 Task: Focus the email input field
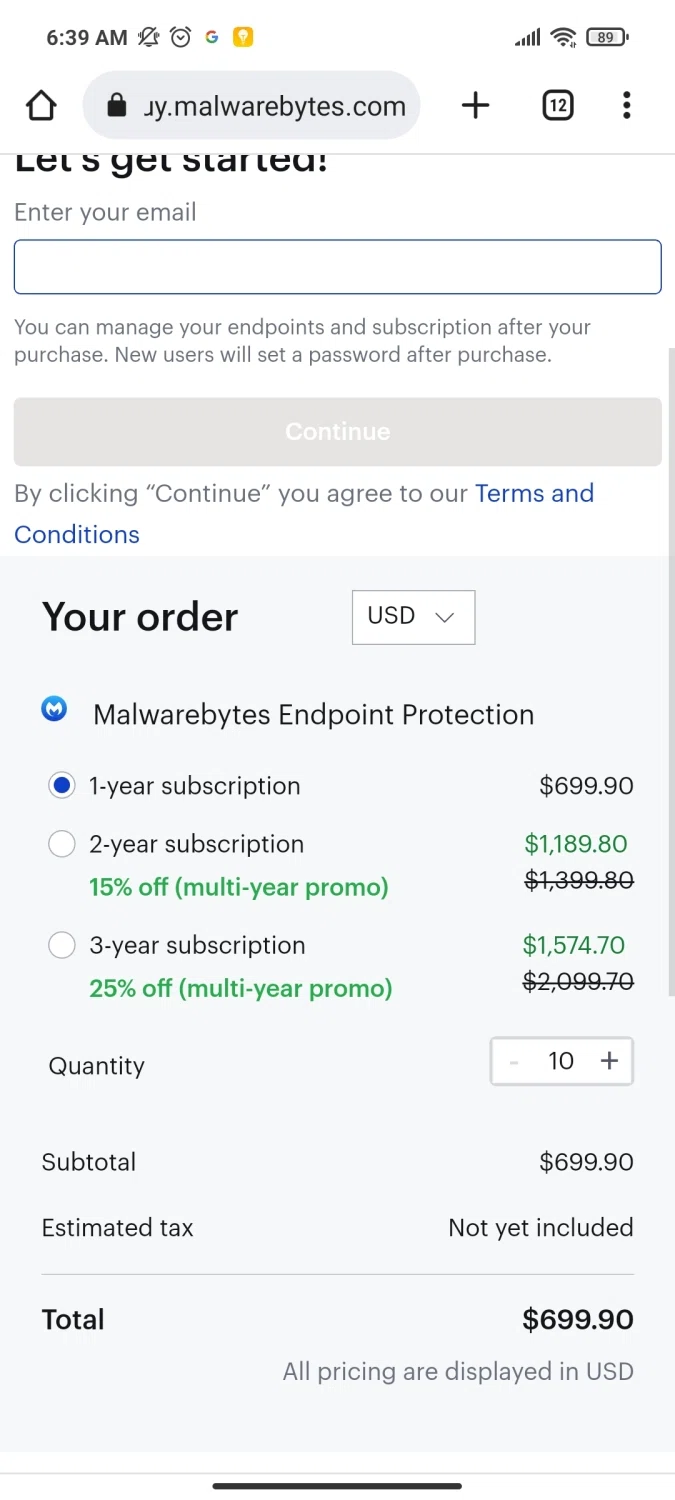(338, 267)
